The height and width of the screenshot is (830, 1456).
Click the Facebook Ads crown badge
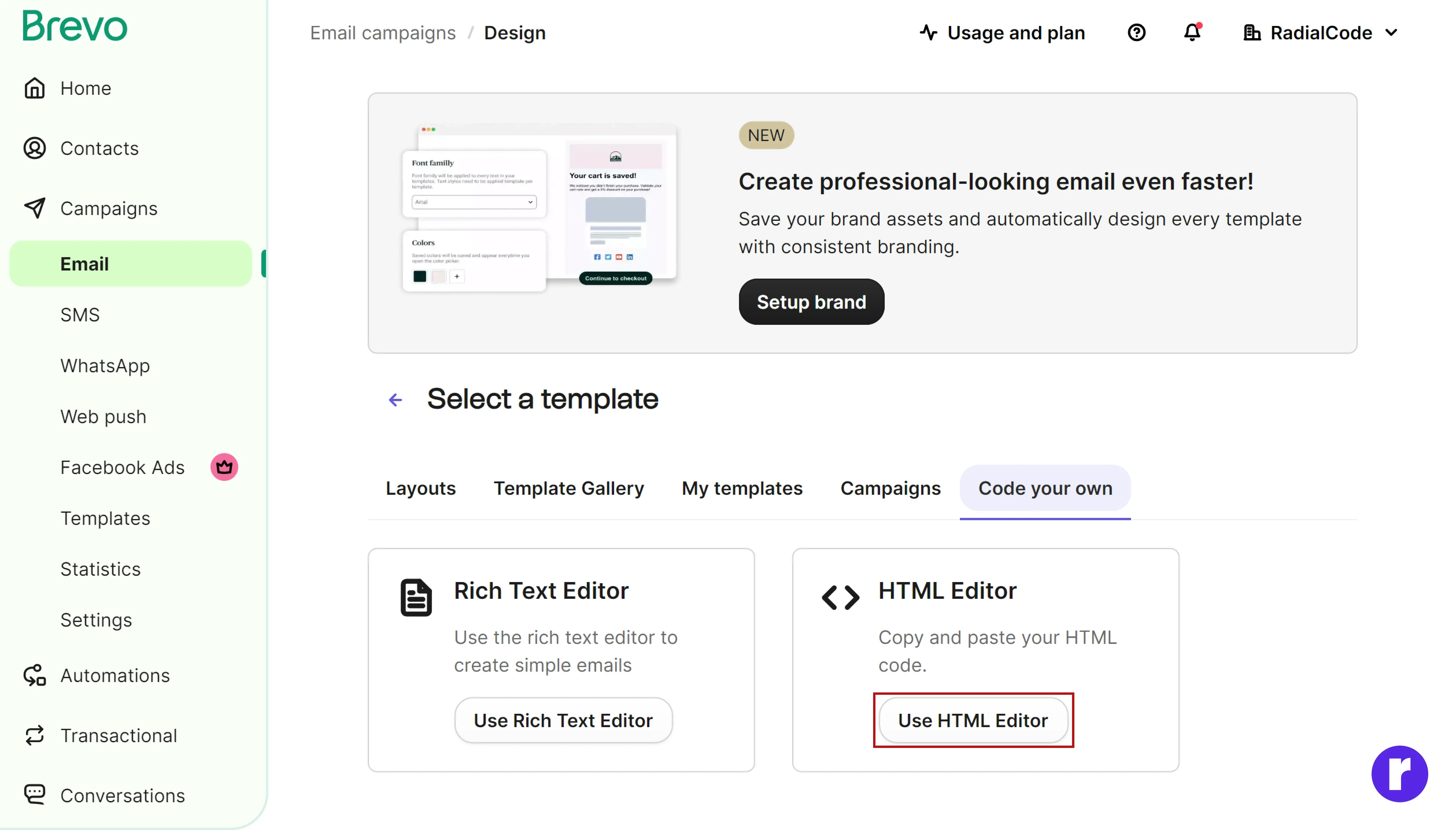click(x=224, y=467)
